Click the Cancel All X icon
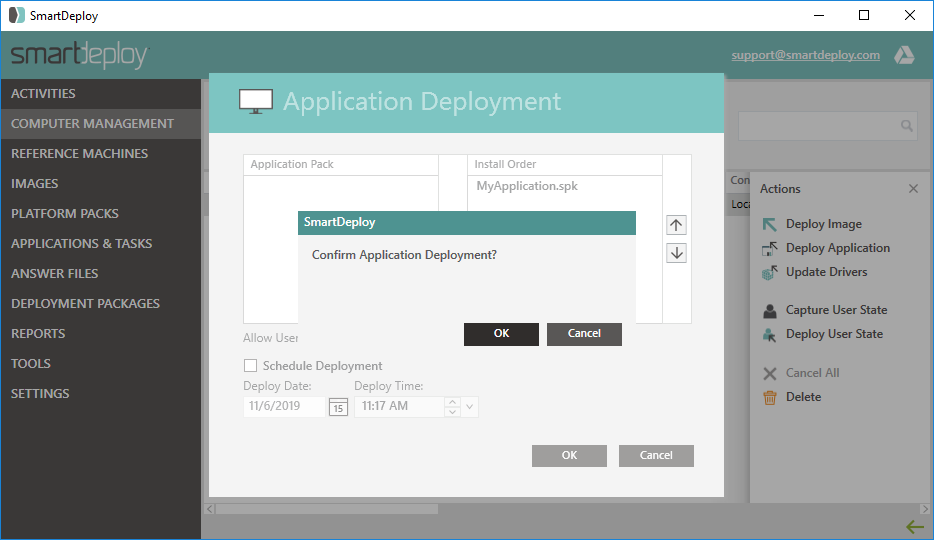 [770, 373]
